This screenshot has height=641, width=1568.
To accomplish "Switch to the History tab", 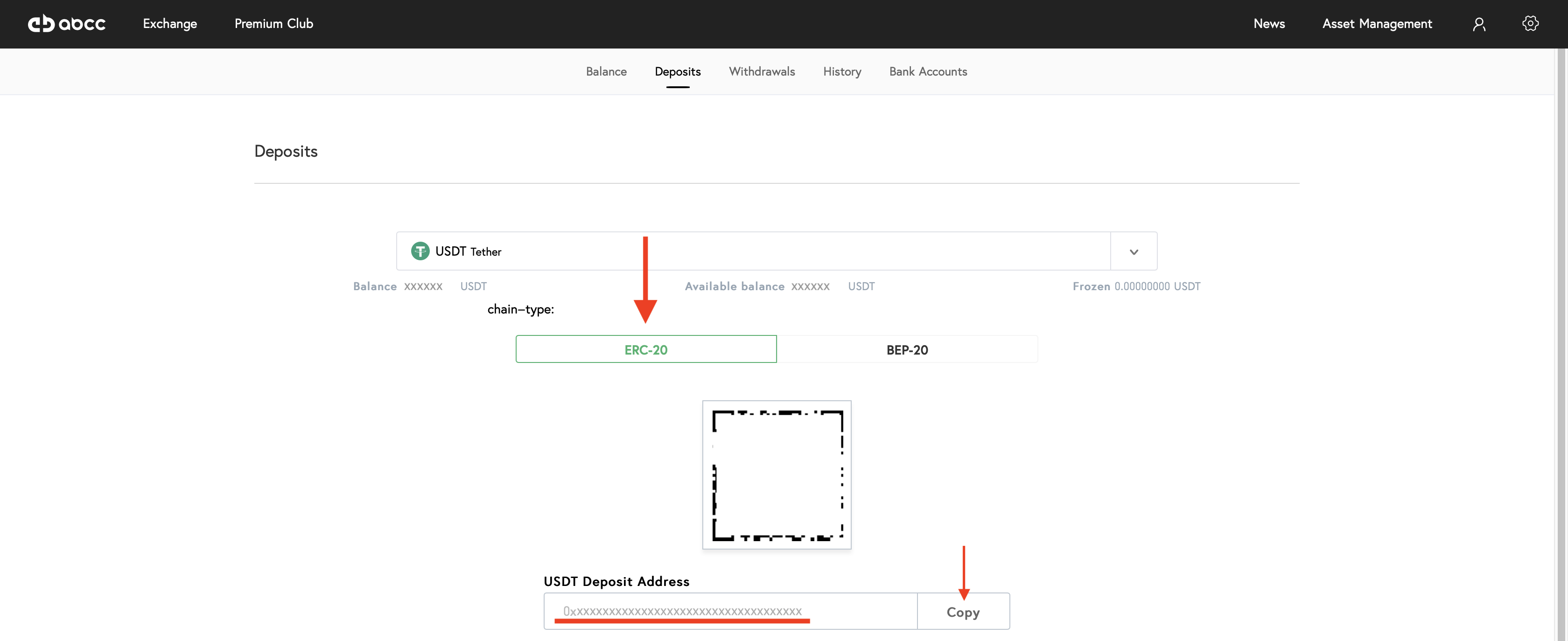I will (x=842, y=72).
